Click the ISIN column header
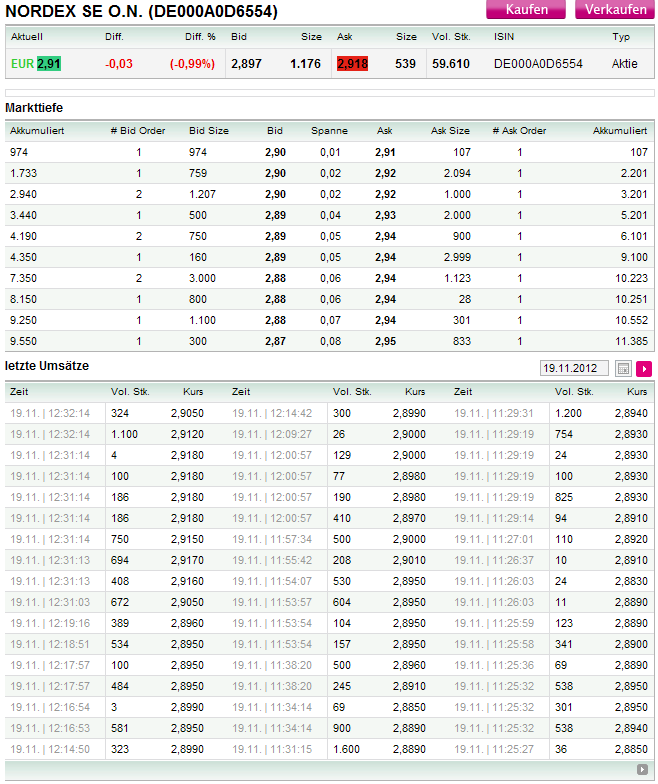 point(504,36)
